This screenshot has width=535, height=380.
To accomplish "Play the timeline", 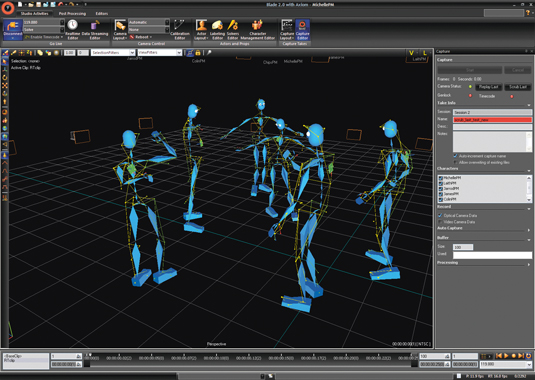I will click(x=506, y=356).
